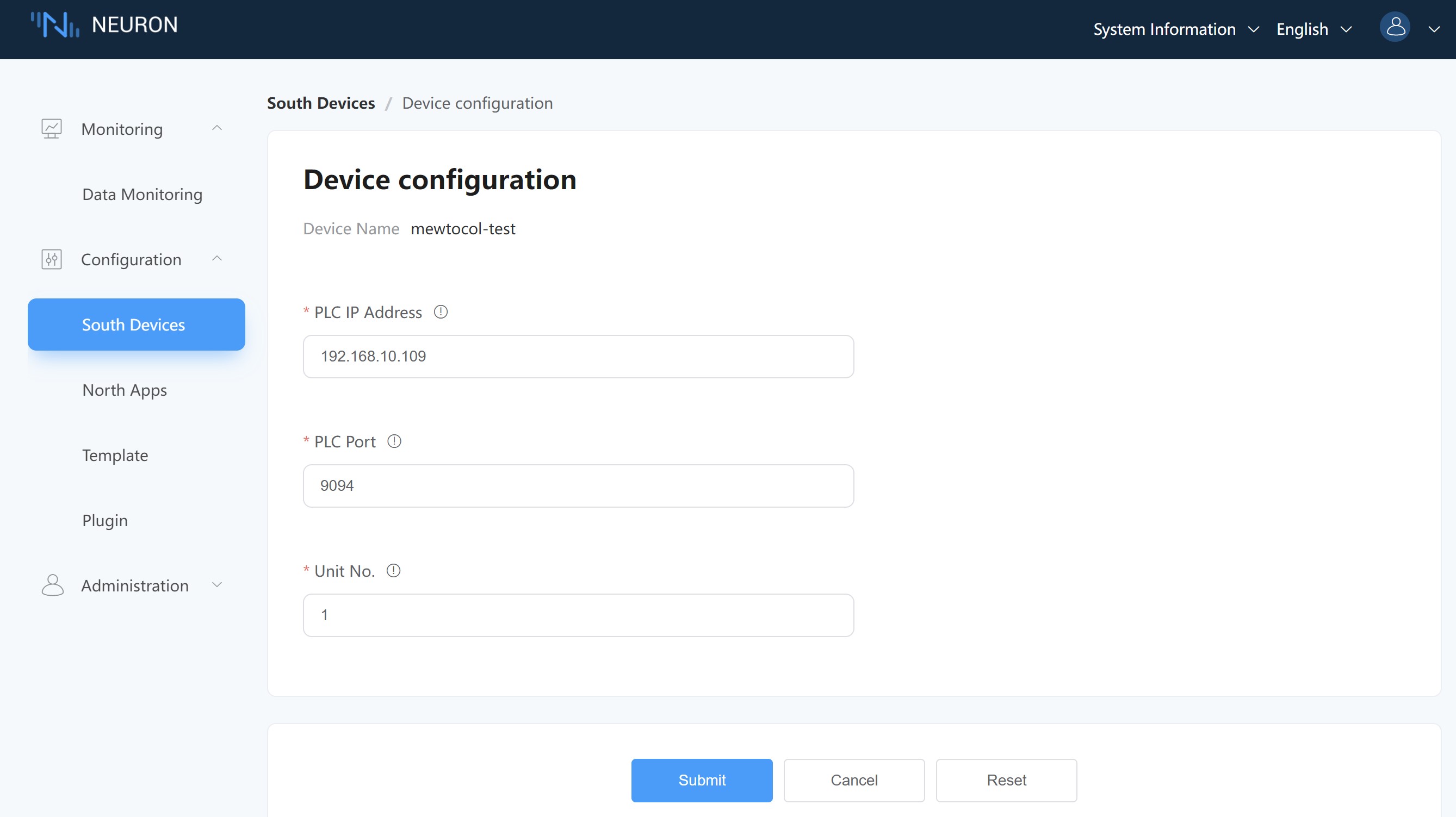Focus the PLC Port input field
This screenshot has height=817, width=1456.
[x=578, y=486]
